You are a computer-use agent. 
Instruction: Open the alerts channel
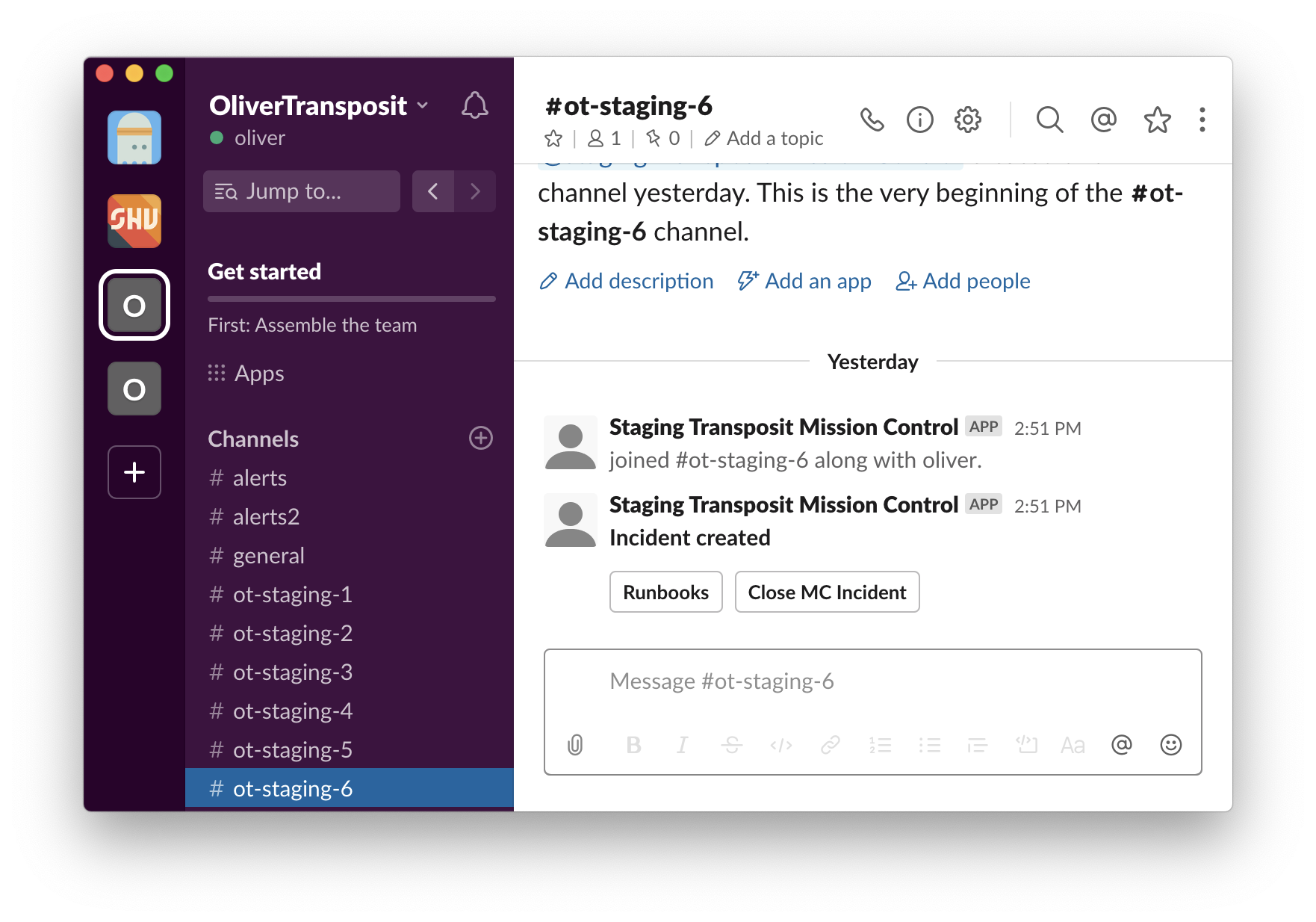tap(350, 478)
